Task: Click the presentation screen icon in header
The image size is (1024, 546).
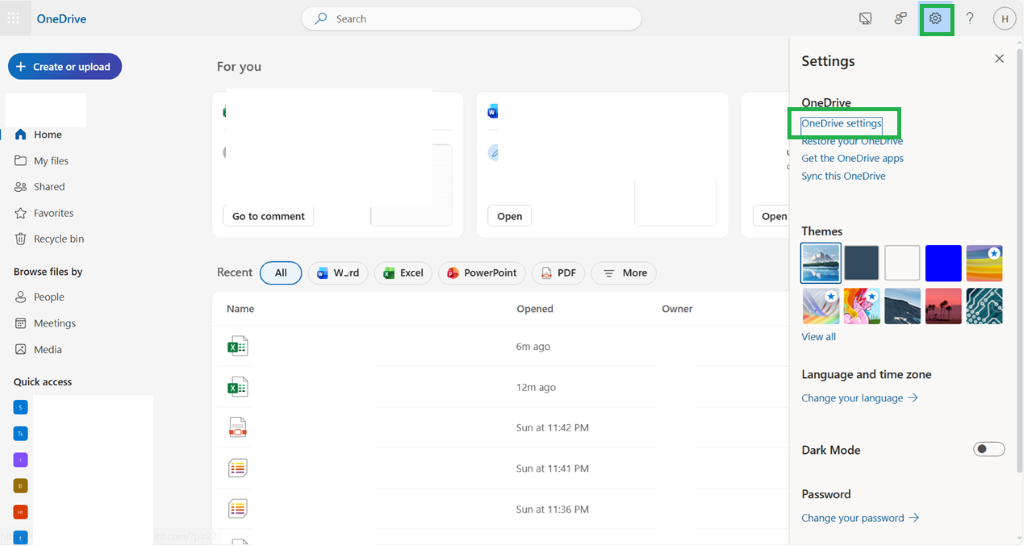Action: point(865,18)
